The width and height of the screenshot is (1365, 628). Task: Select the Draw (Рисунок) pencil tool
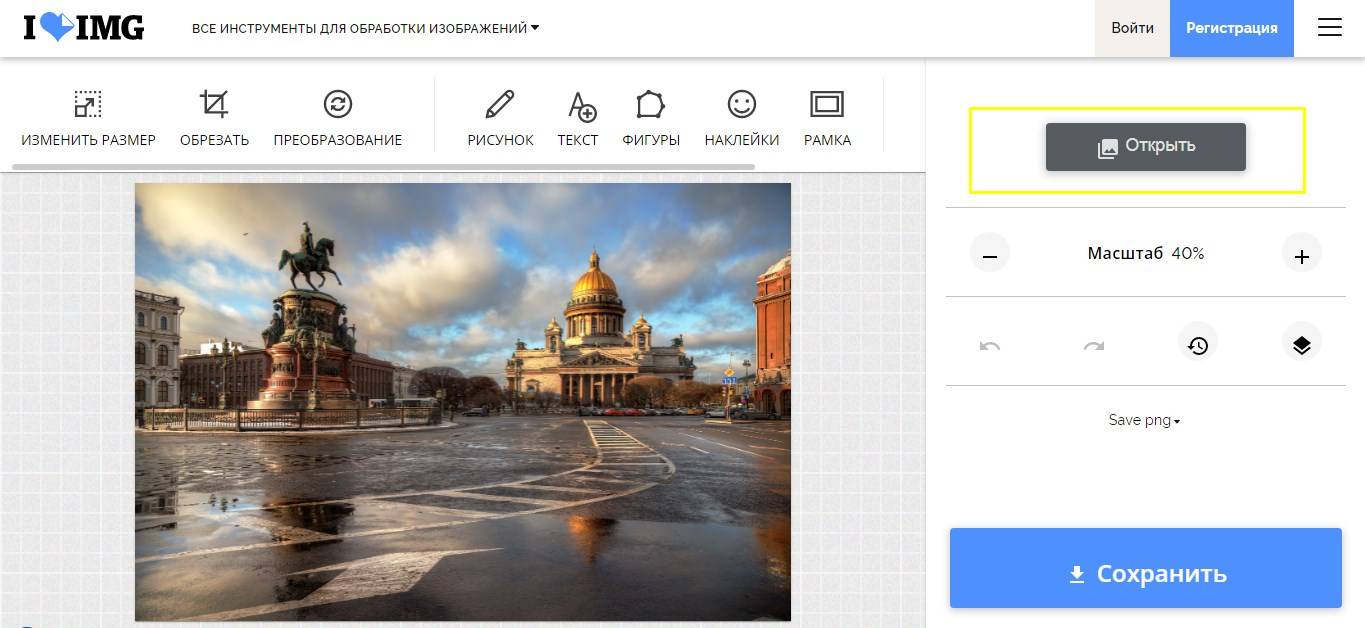pyautogui.click(x=500, y=118)
